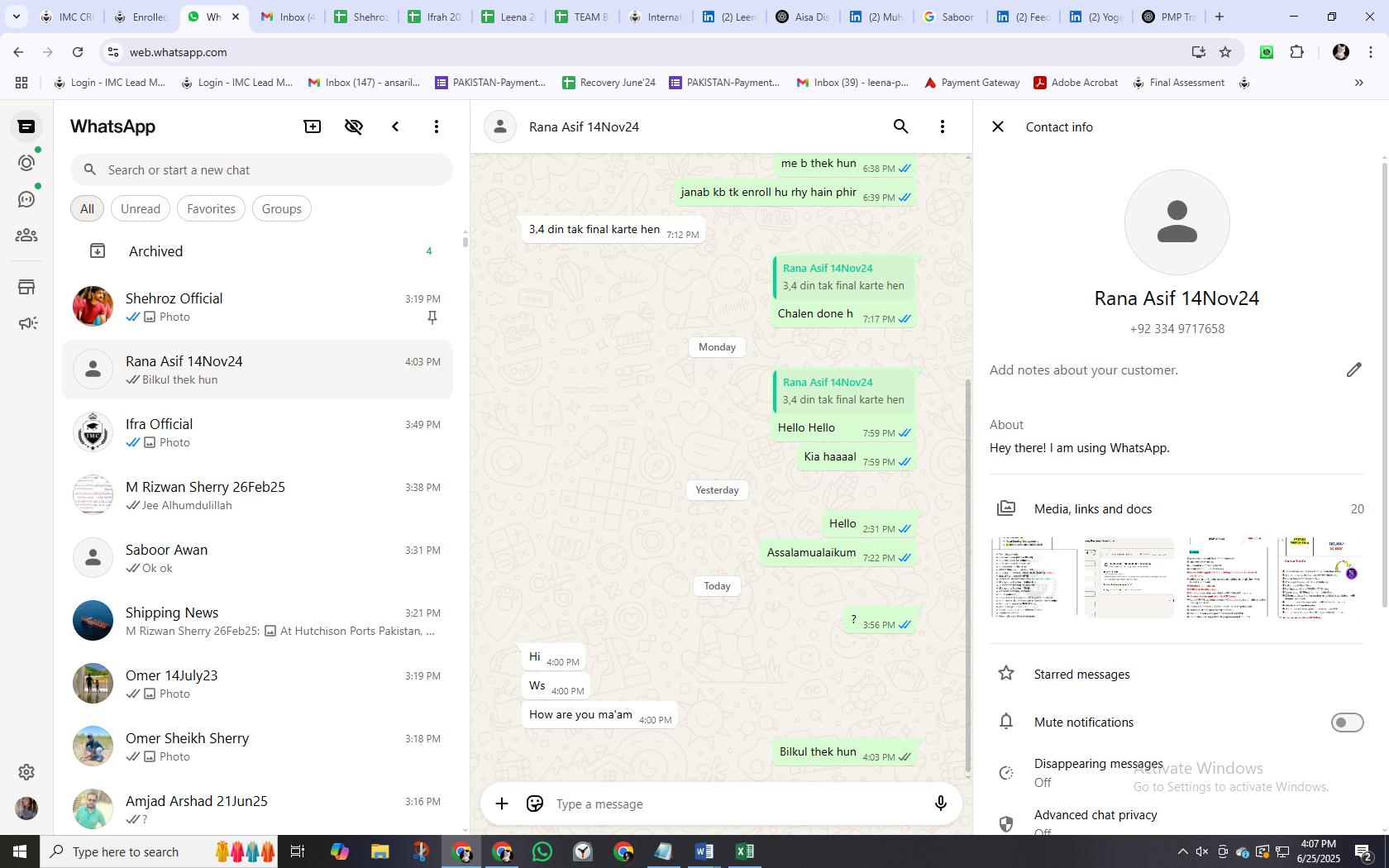This screenshot has height=868, width=1389.
Task: Open Payment Gateway bookmark
Action: point(971,83)
